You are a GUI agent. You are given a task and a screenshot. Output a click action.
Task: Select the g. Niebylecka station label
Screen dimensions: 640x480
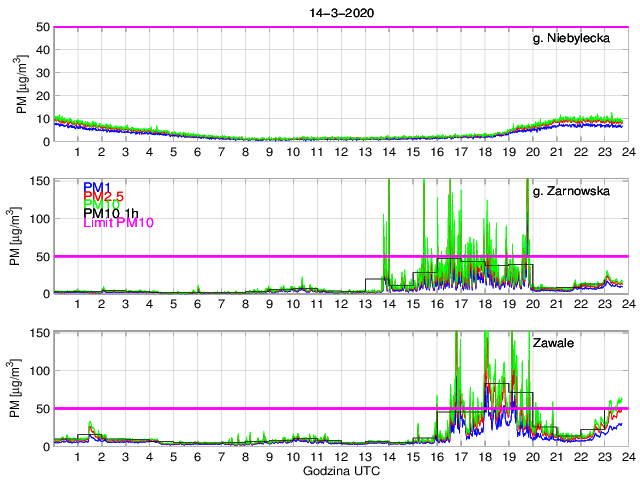(x=570, y=39)
